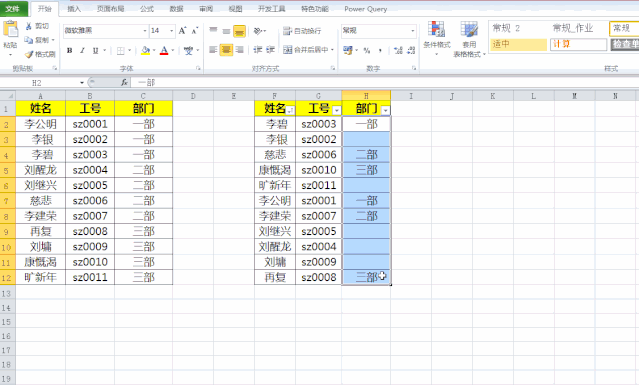Click the borders icon
Screen dimensions: 639x385
coord(121,51)
